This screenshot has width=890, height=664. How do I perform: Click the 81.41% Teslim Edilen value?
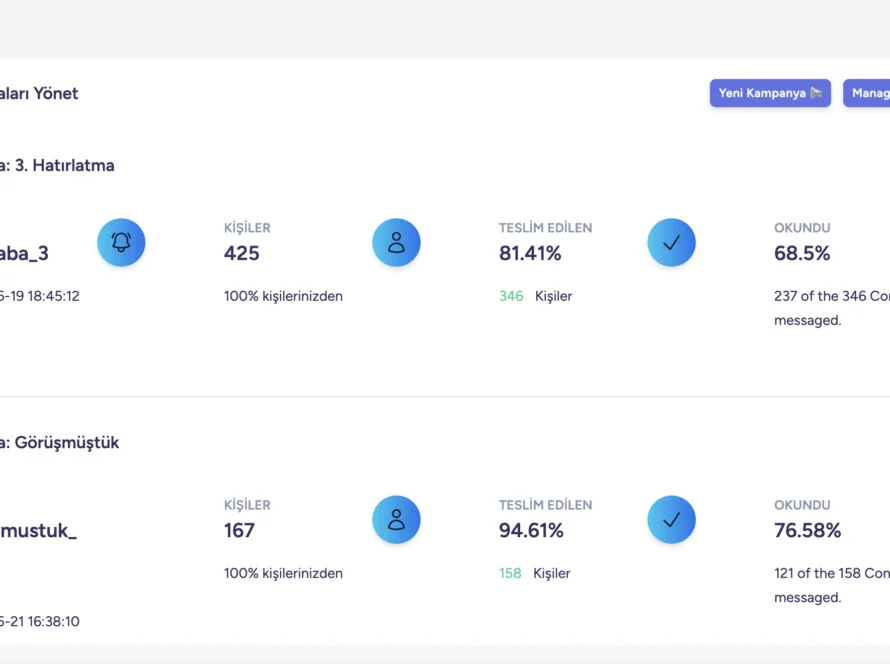click(x=530, y=253)
